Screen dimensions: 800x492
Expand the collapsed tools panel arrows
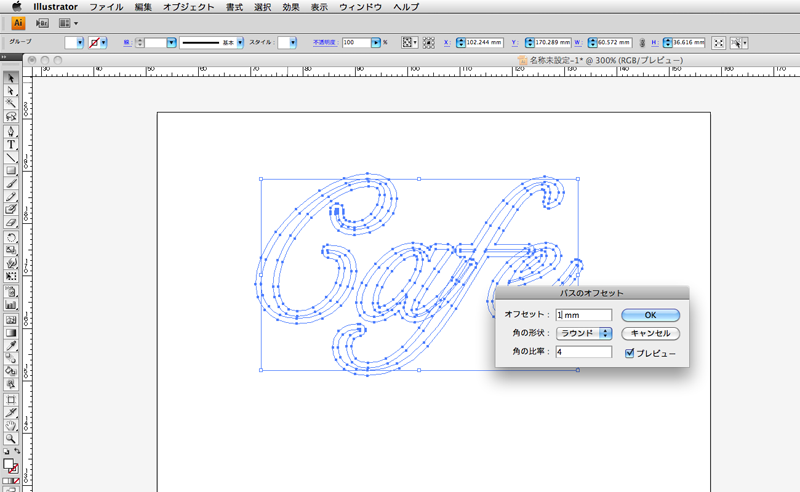pyautogui.click(x=4, y=57)
